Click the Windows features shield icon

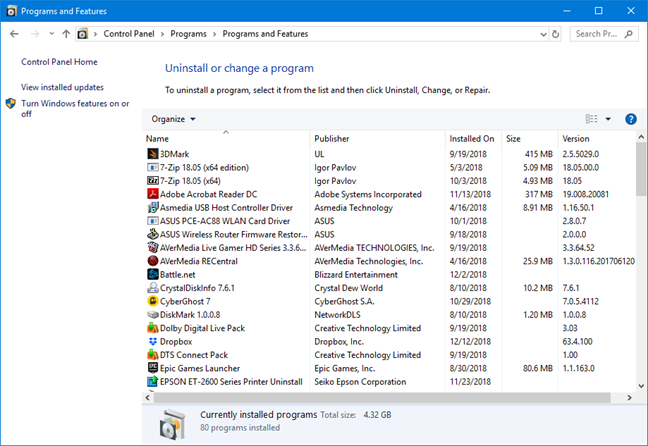[11, 103]
